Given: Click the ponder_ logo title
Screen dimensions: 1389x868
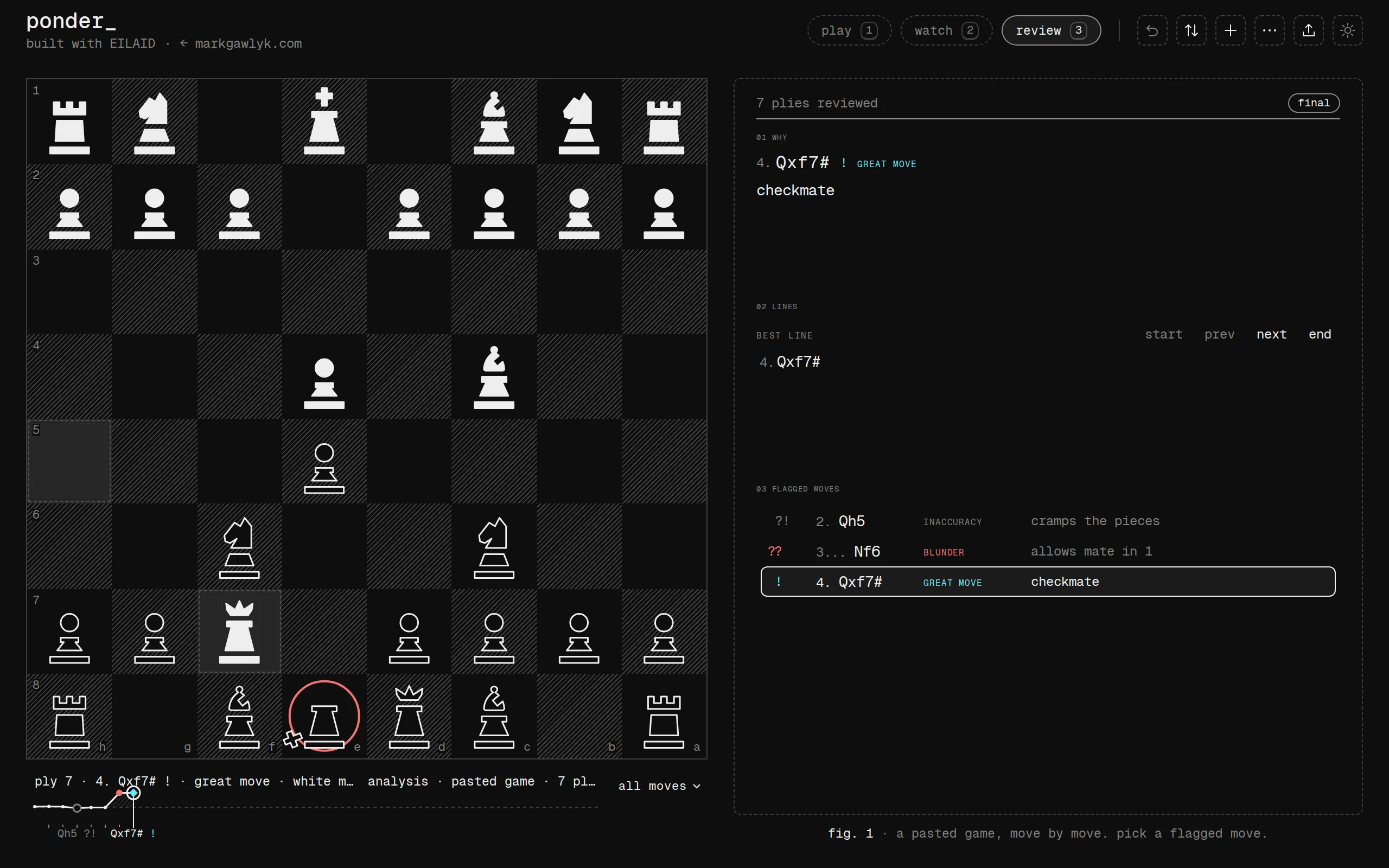Looking at the screenshot, I should [x=71, y=21].
